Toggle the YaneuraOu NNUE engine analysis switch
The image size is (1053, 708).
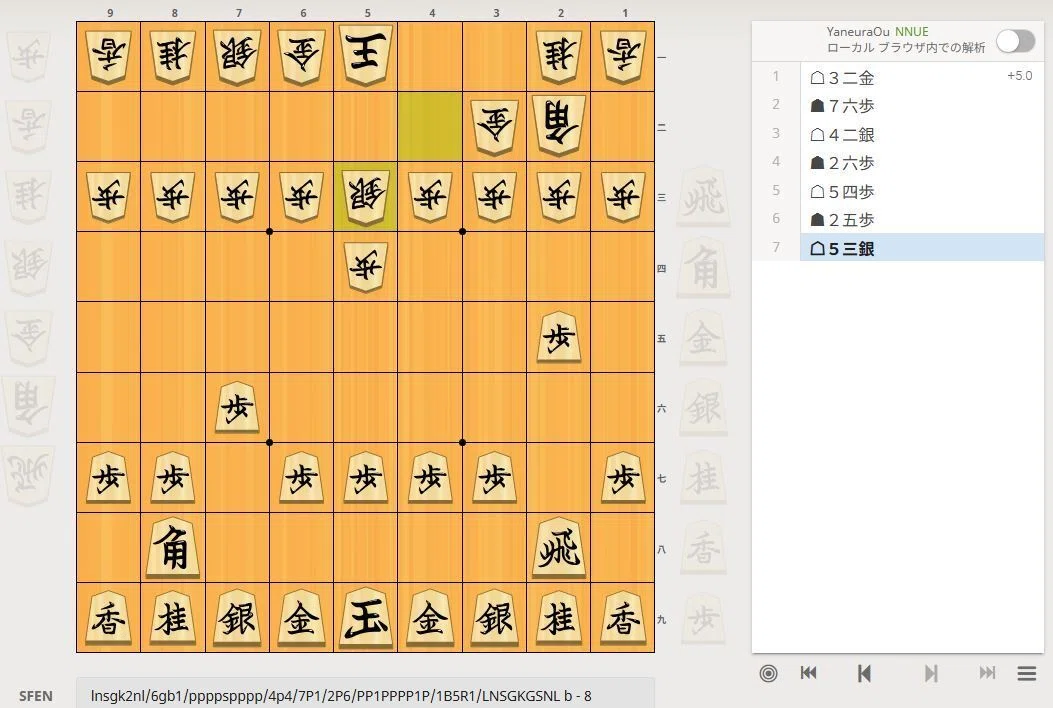coord(1015,41)
